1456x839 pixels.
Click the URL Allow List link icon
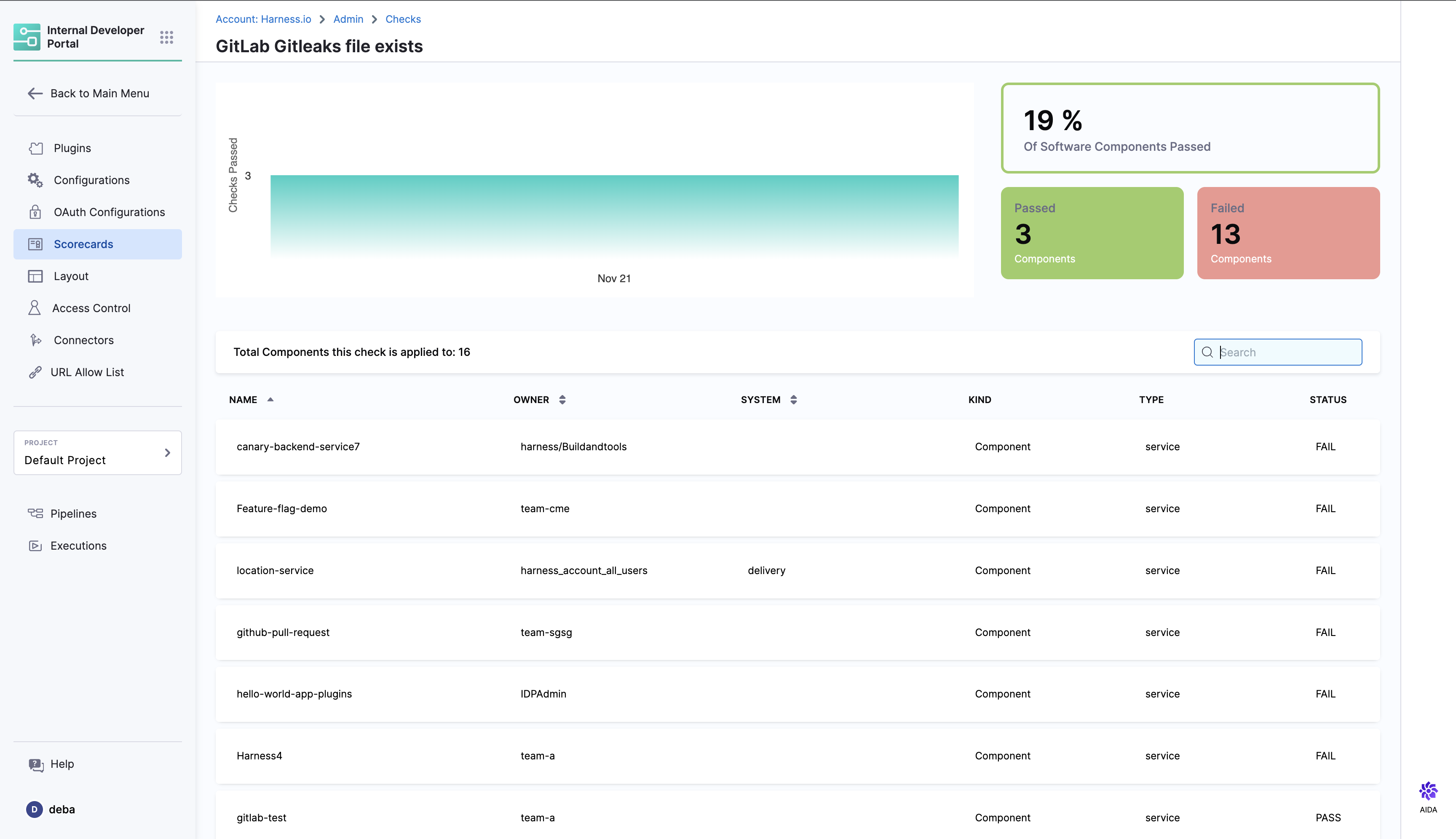click(x=35, y=372)
